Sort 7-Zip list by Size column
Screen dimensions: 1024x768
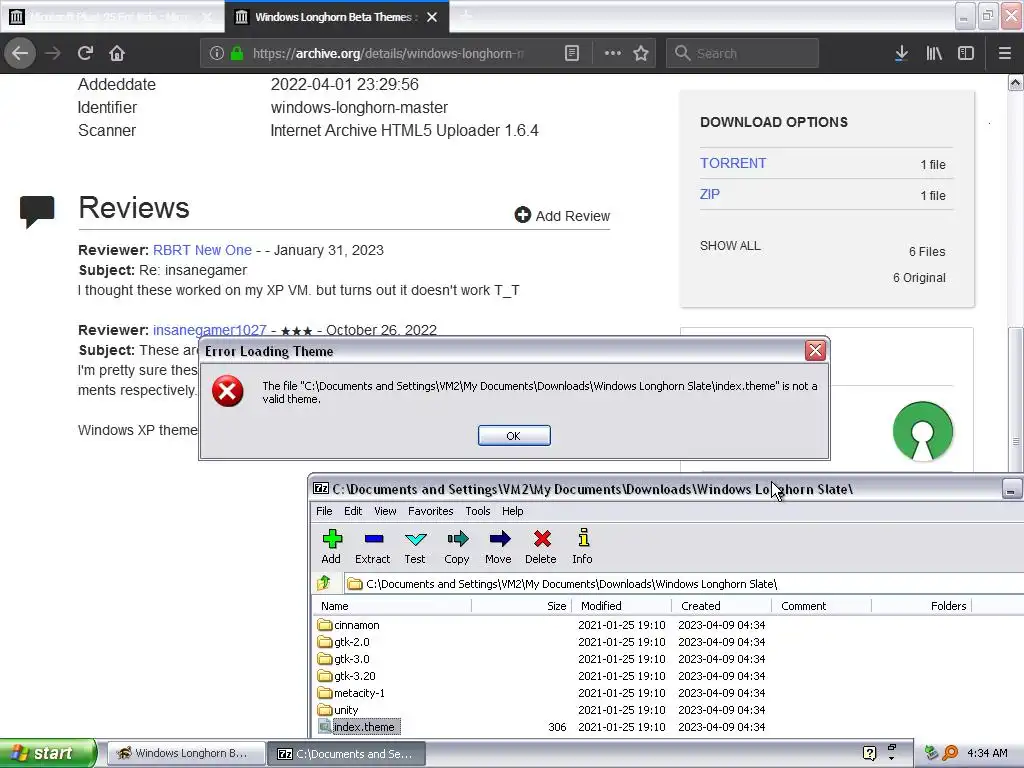pos(522,606)
